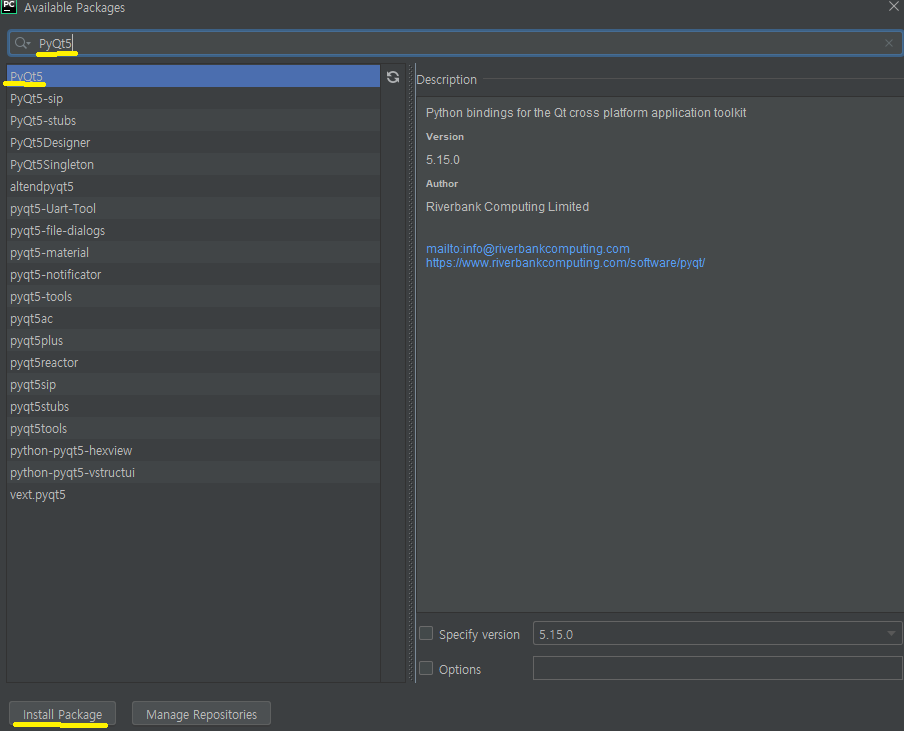Image resolution: width=904 pixels, height=731 pixels.
Task: Select the PyQt5Designer package
Action: pyautogui.click(x=193, y=142)
